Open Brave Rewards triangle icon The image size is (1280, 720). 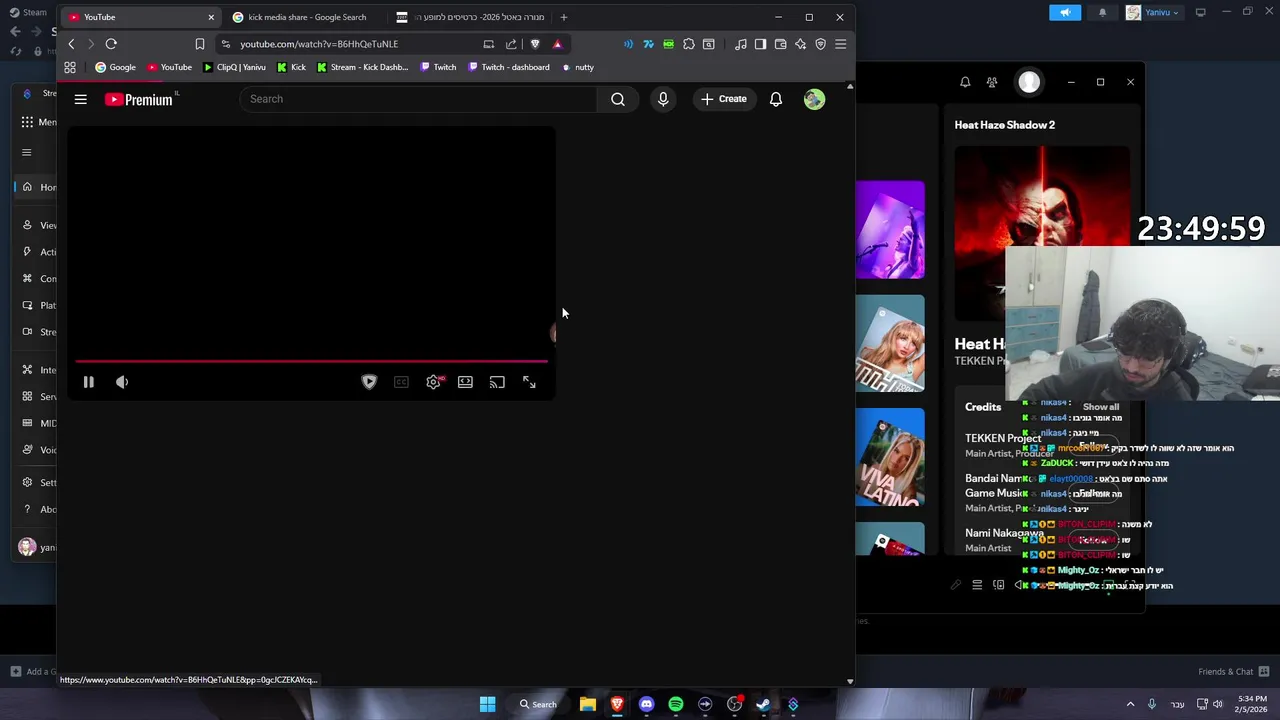(557, 44)
